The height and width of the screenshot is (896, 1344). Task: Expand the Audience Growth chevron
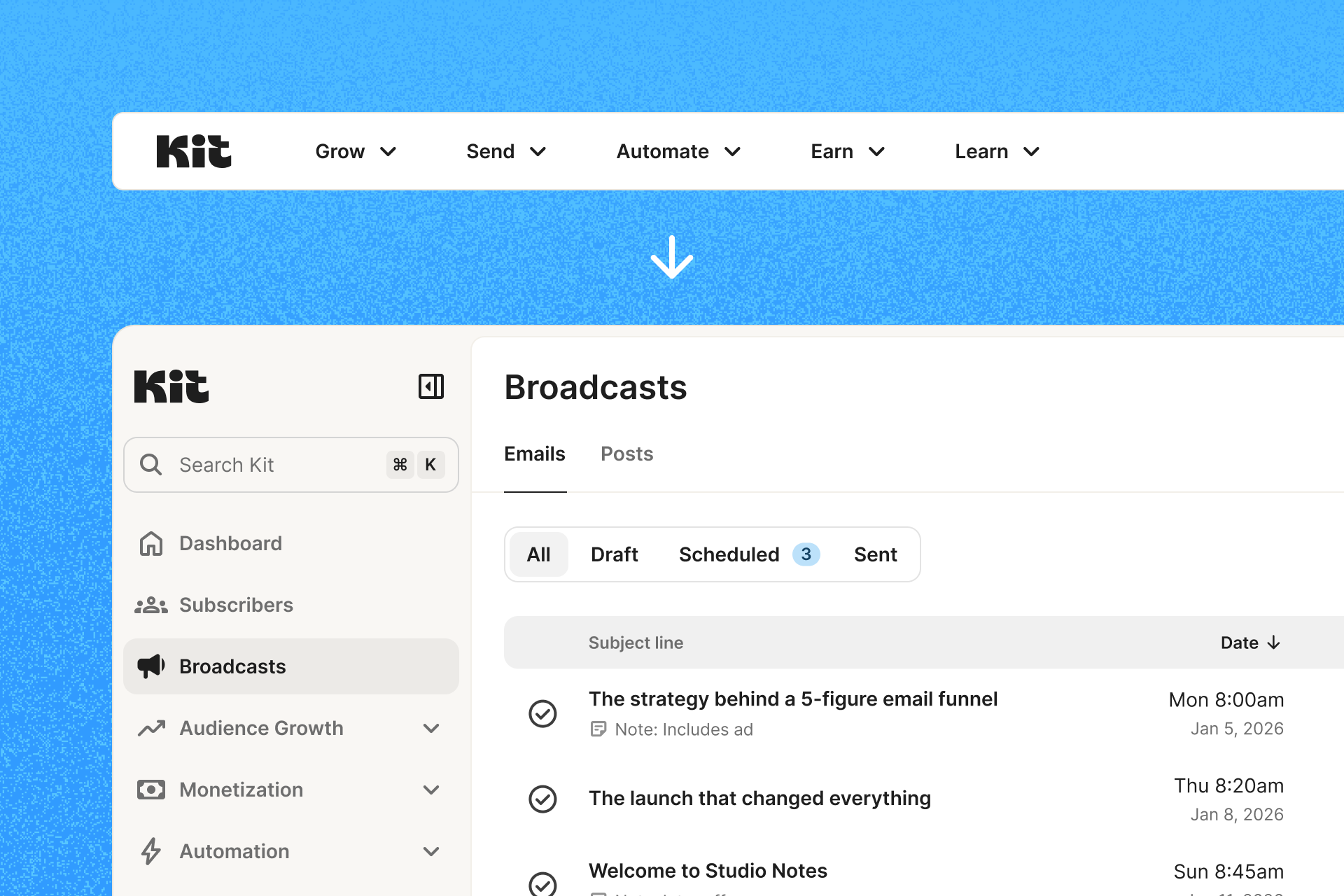click(x=431, y=728)
